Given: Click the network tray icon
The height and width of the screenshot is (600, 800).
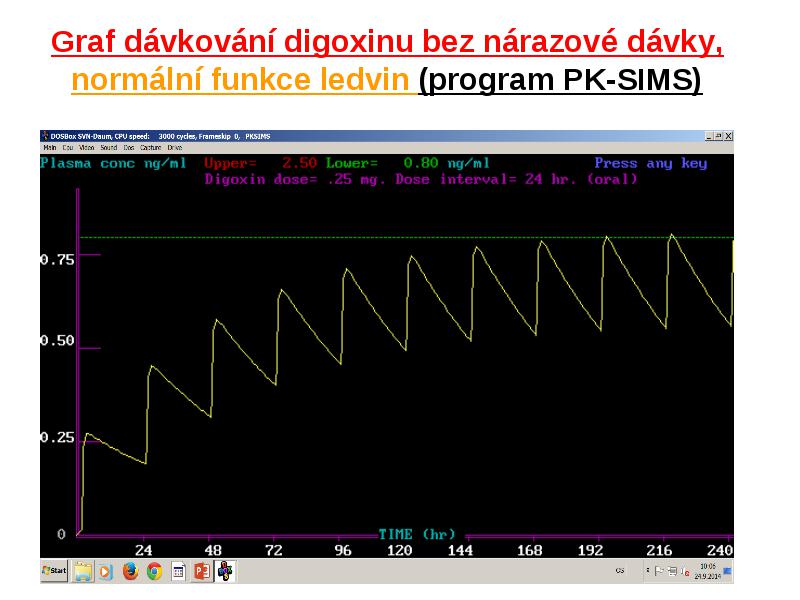Looking at the screenshot, I should point(672,571).
